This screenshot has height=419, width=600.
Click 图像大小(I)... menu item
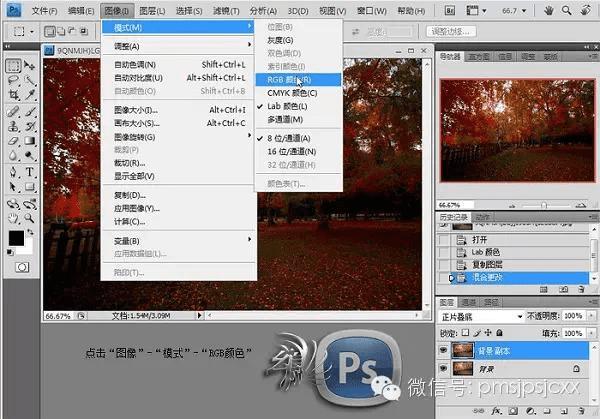[179, 110]
